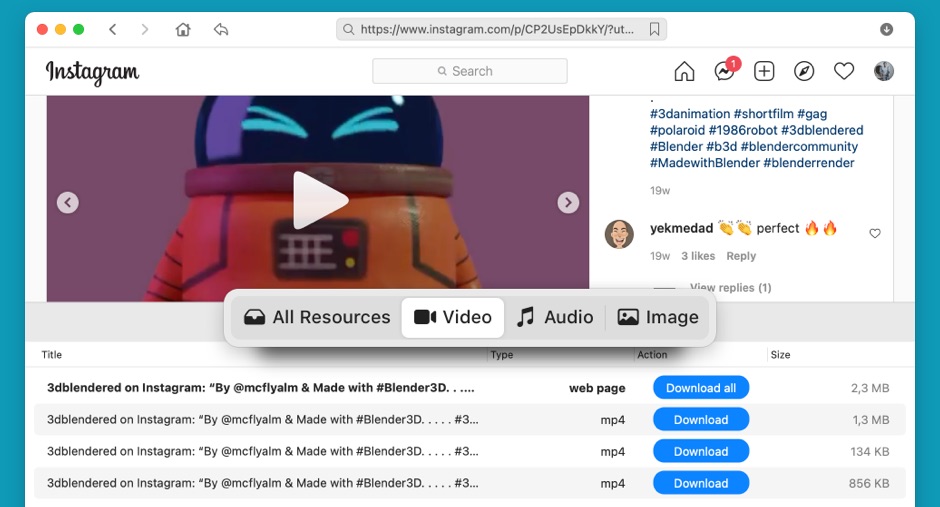Viewport: 940px width, 507px height.
Task: Play the robot video
Action: pos(320,201)
